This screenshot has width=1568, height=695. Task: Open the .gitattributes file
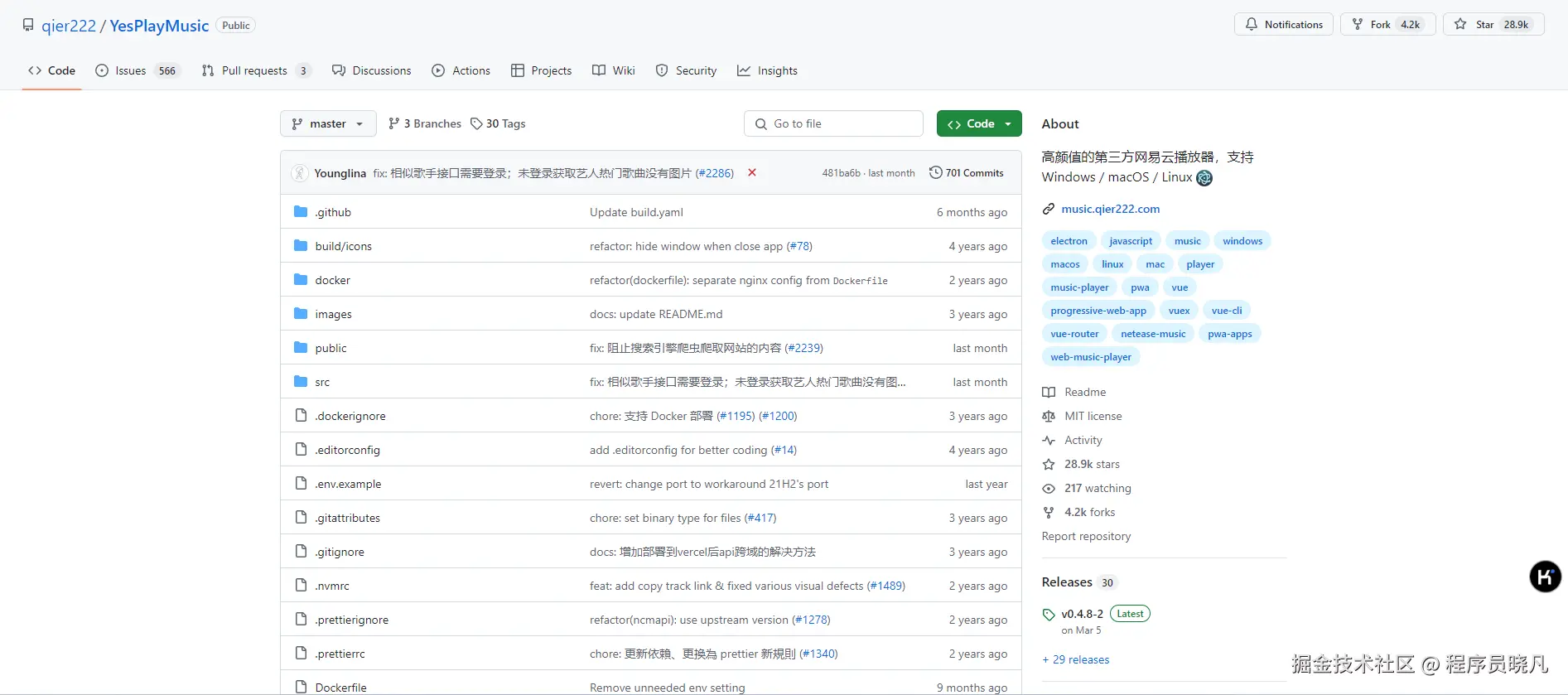pos(347,518)
